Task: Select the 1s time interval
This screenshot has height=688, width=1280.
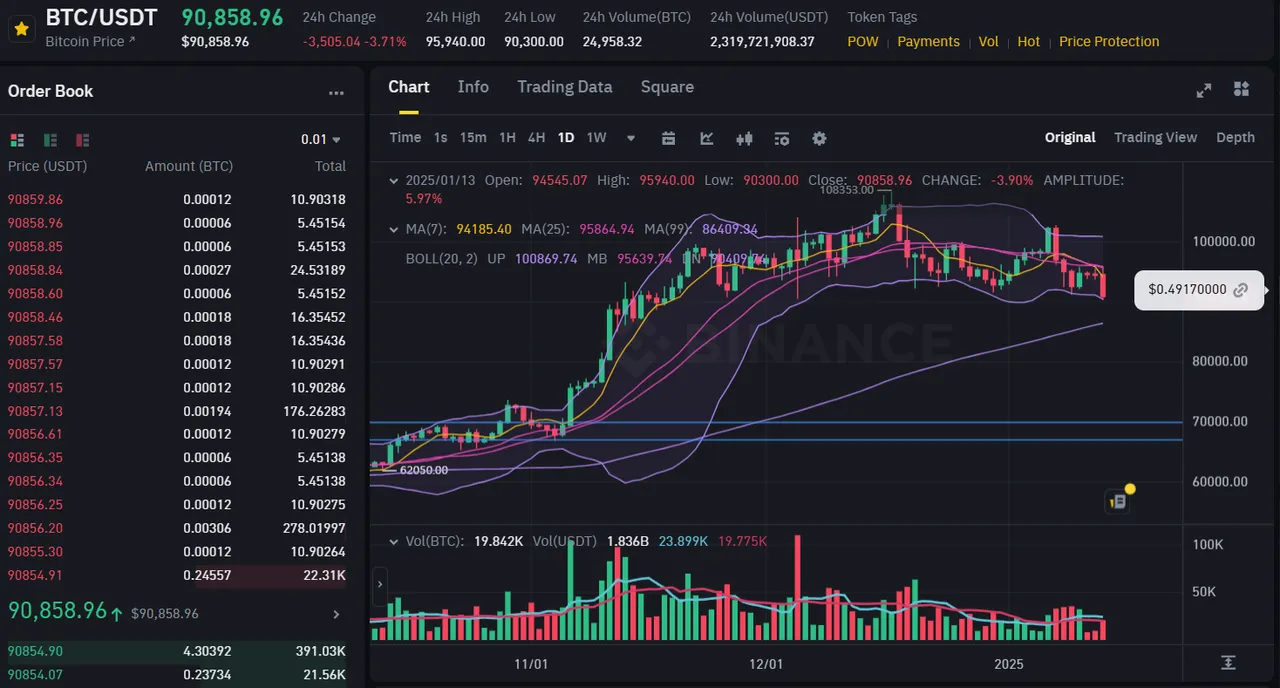Action: pyautogui.click(x=441, y=138)
